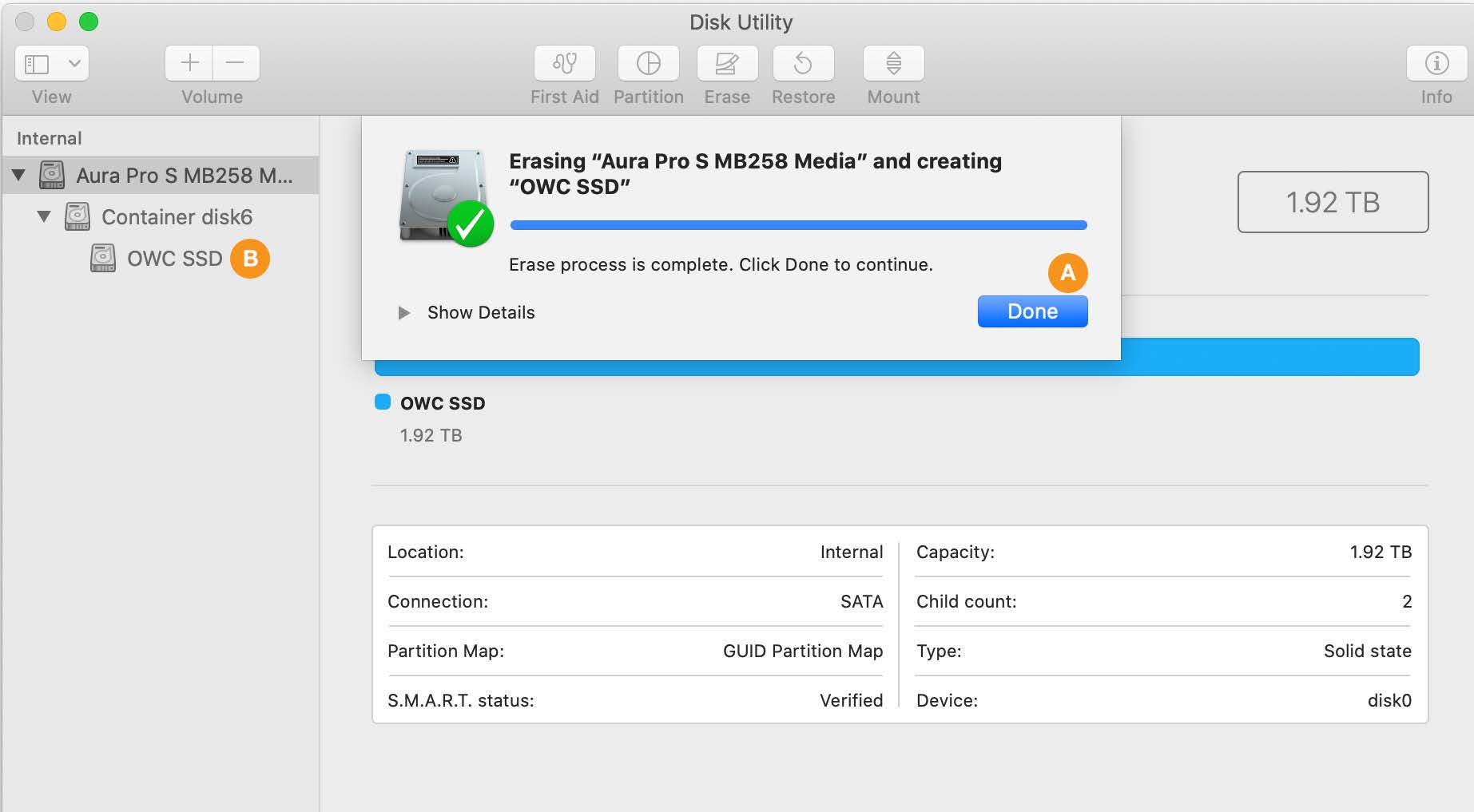Click the View sidebar icon

(35, 63)
